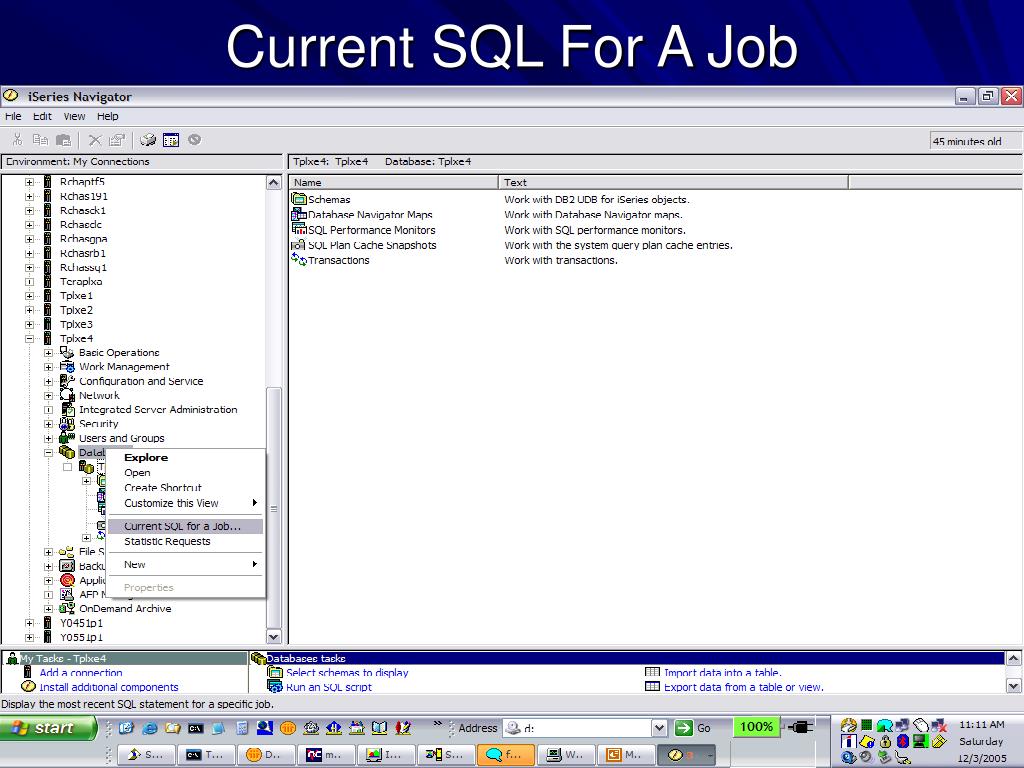The image size is (1024, 768).
Task: Select the Network tree icon
Action: coord(67,396)
